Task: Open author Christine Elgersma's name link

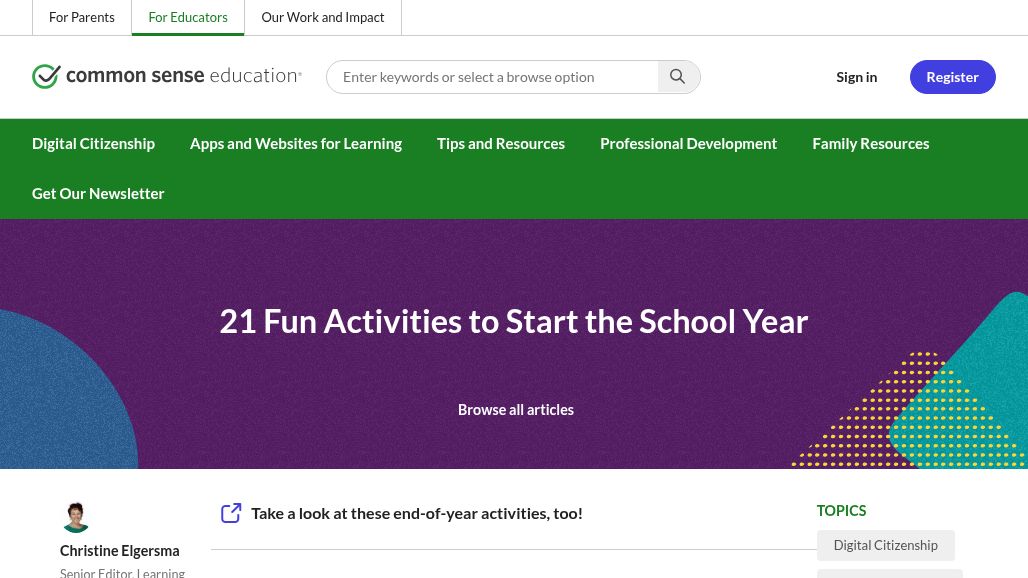Action: tap(119, 550)
